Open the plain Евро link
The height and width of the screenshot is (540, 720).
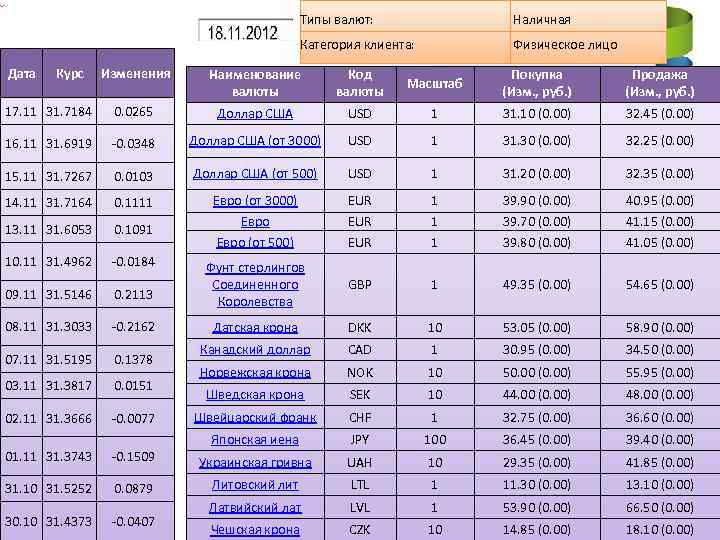pyautogui.click(x=255, y=222)
